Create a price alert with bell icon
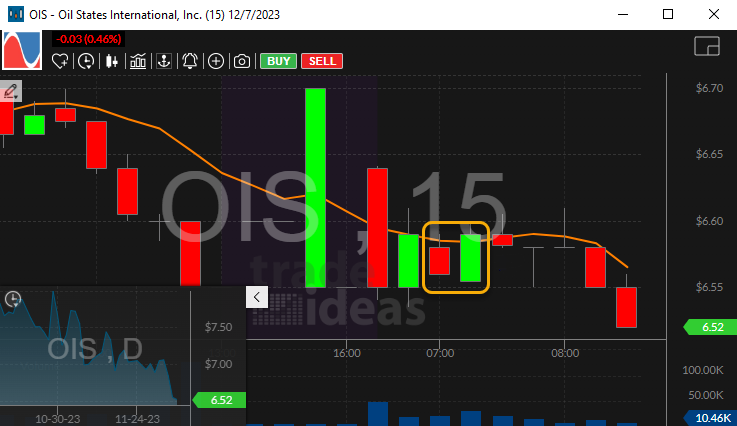This screenshot has width=737, height=426. pyautogui.click(x=190, y=61)
